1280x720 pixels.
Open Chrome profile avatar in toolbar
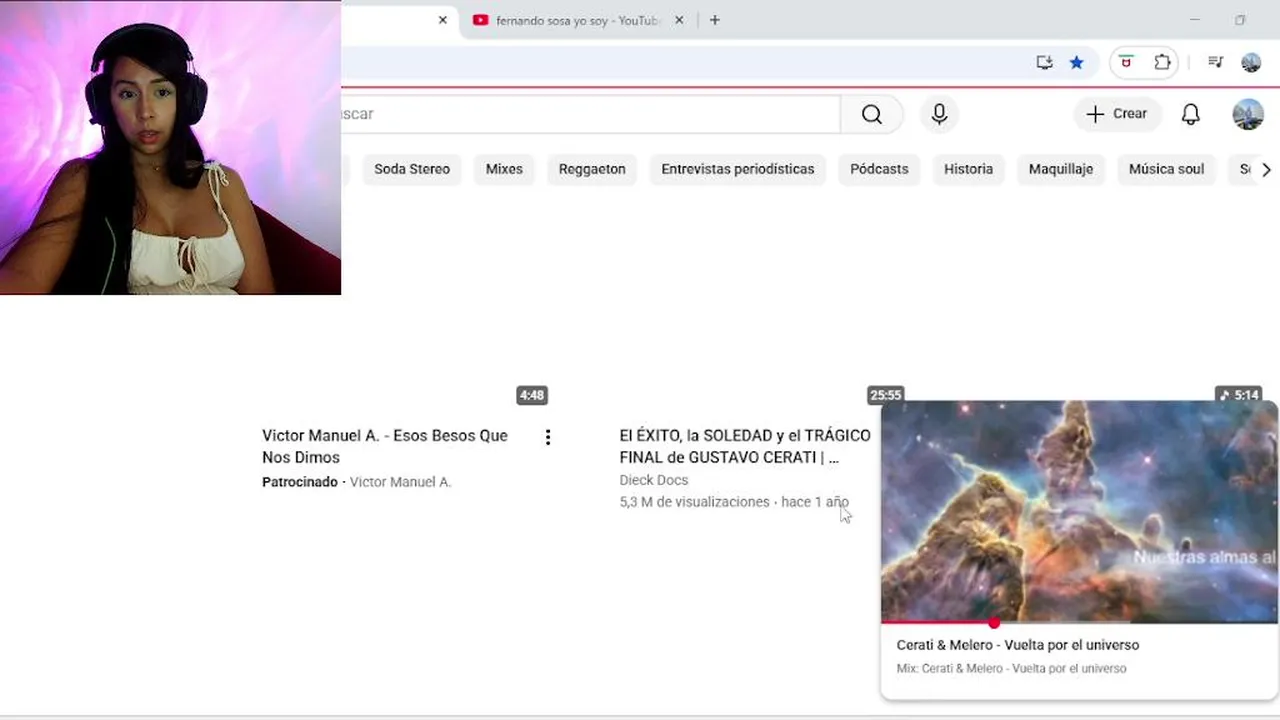point(1251,62)
